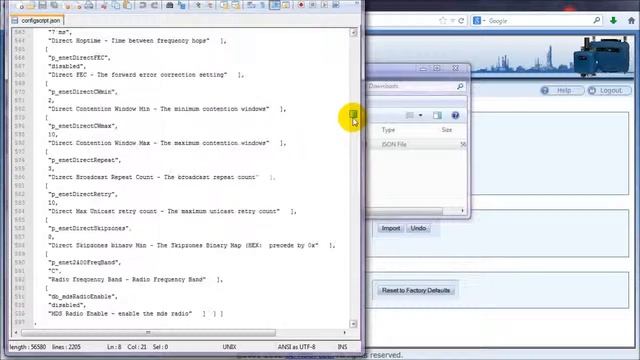Click the editor vertical scrollbar down arrow
640x360 pixels.
(x=353, y=324)
